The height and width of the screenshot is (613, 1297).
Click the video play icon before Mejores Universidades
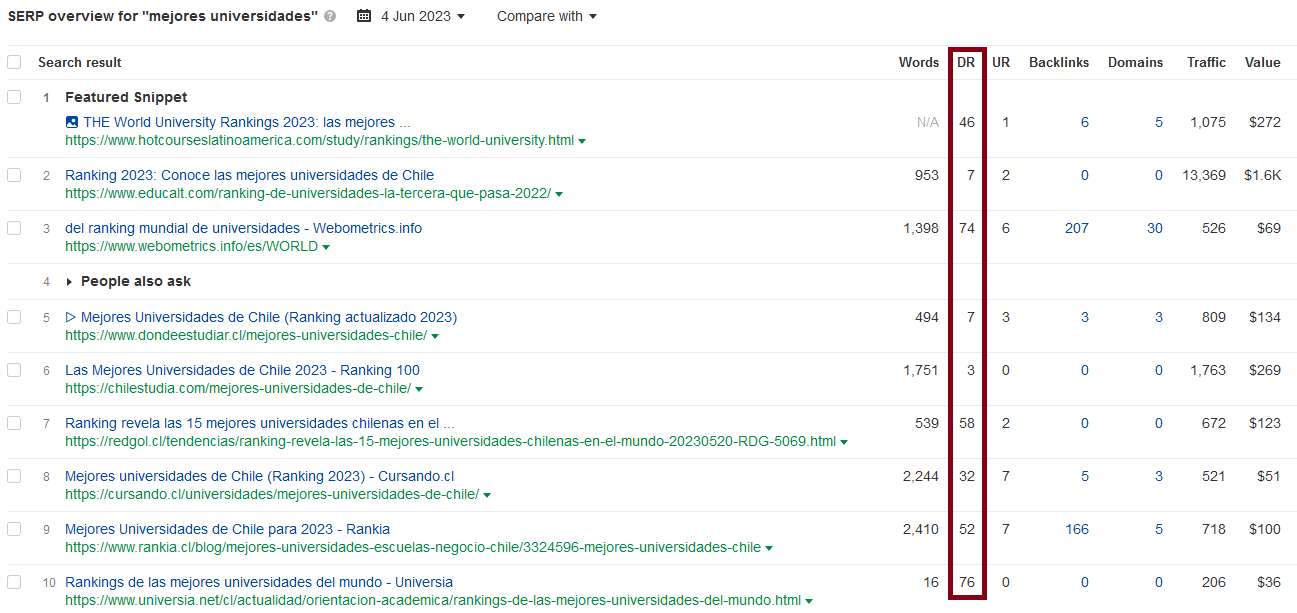point(71,317)
